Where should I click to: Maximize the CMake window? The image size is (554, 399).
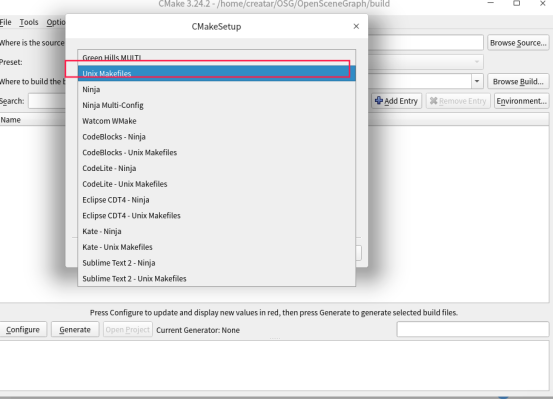pos(517,3)
